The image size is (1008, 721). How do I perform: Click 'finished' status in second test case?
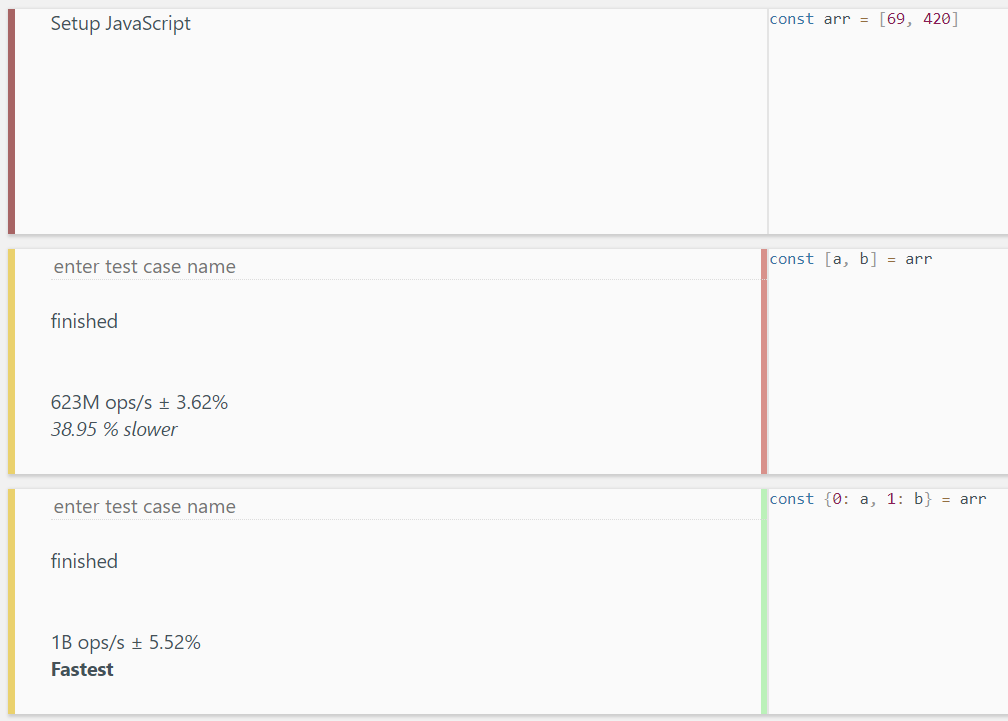pos(84,562)
